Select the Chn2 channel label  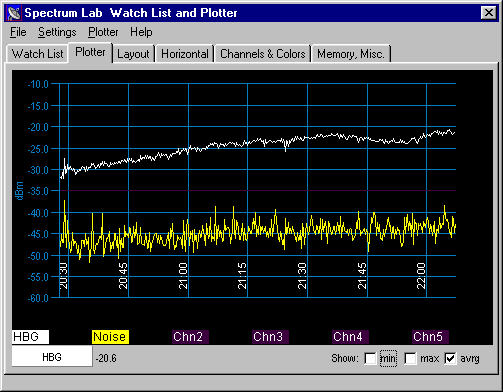[x=190, y=337]
